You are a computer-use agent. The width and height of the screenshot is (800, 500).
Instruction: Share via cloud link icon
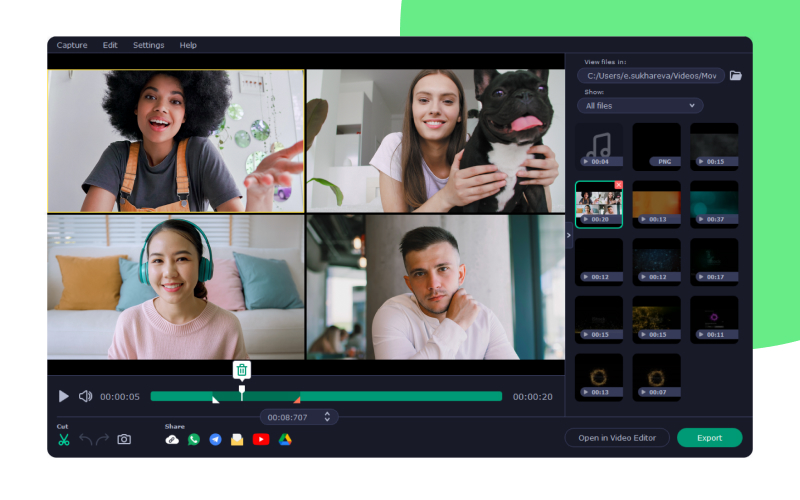pyautogui.click(x=172, y=439)
